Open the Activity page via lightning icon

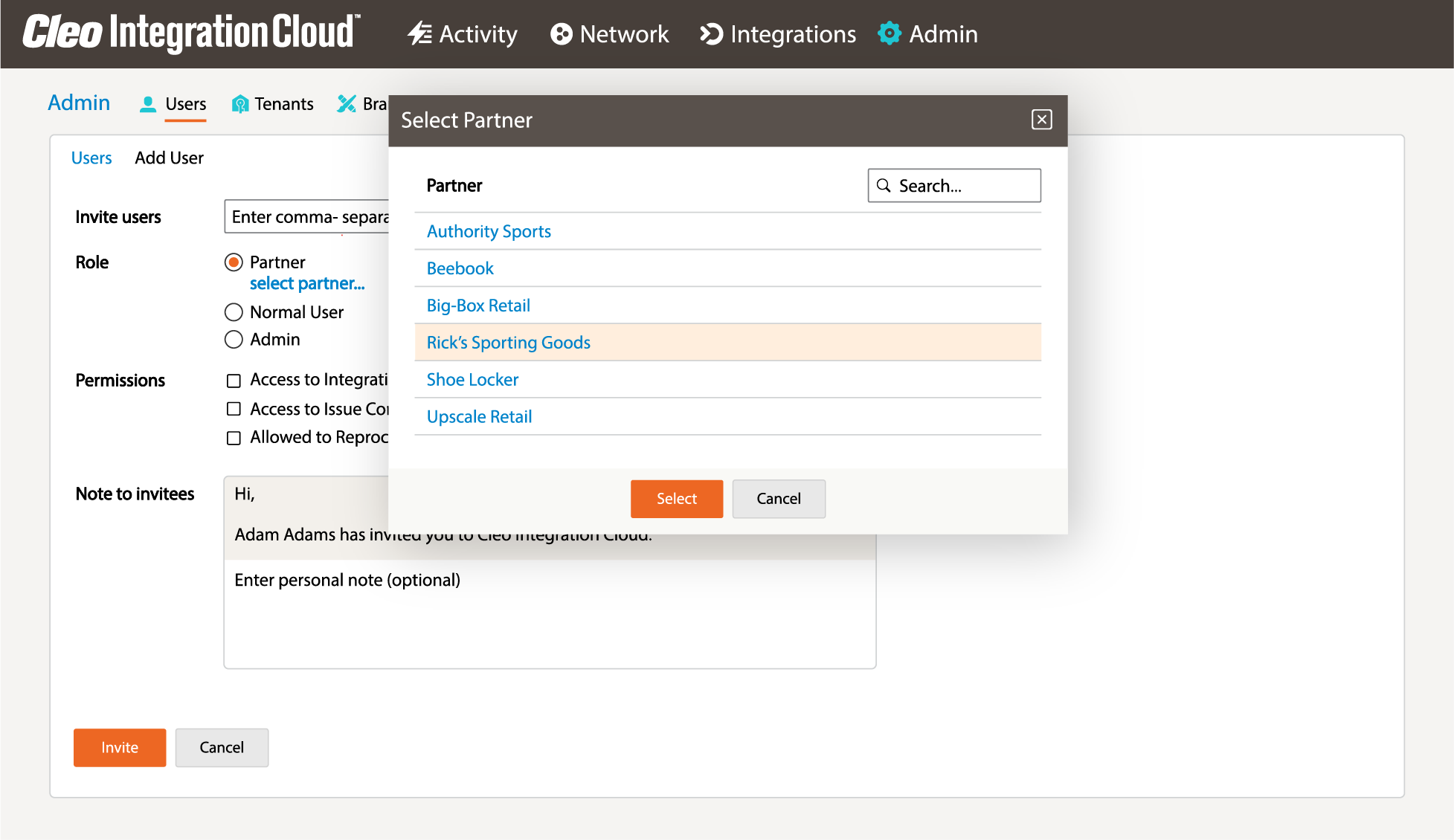(x=419, y=33)
